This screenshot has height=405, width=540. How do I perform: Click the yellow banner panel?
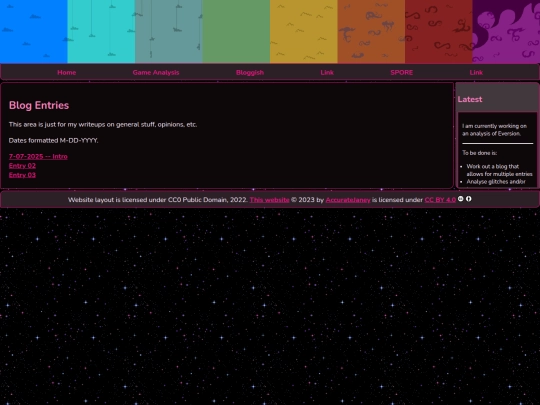point(304,31)
